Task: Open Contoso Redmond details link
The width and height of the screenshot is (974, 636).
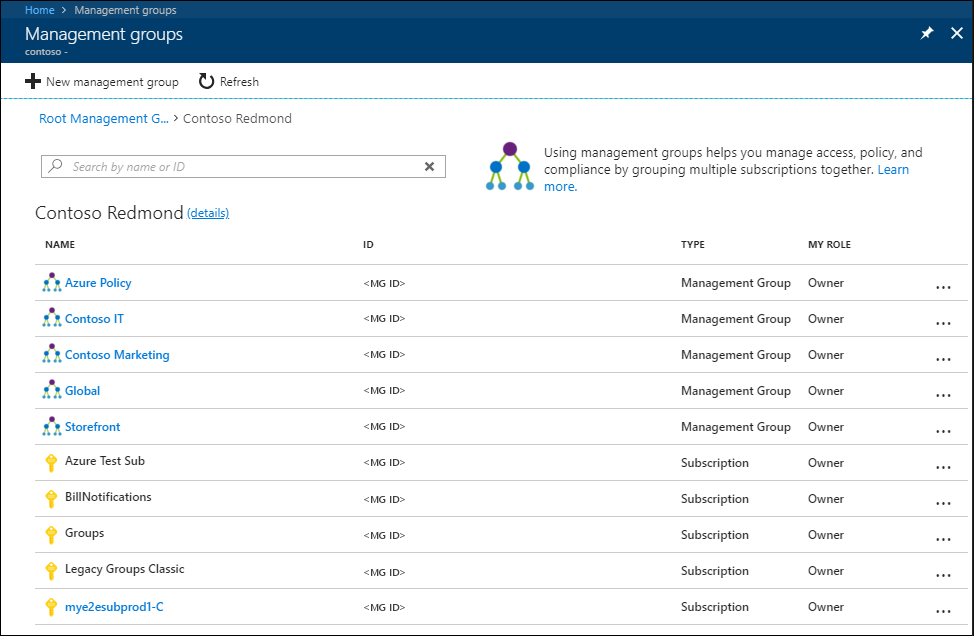Action: point(208,213)
